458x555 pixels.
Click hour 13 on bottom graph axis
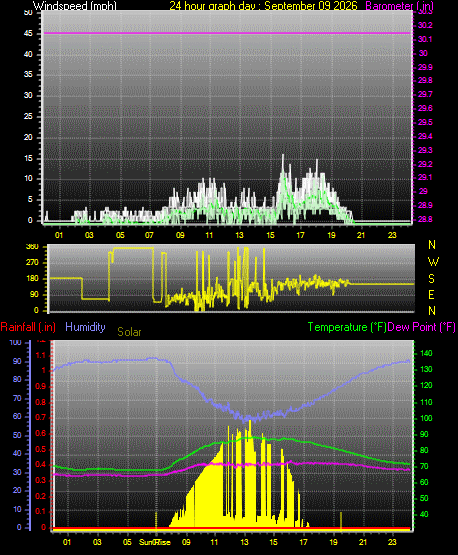[x=244, y=542]
